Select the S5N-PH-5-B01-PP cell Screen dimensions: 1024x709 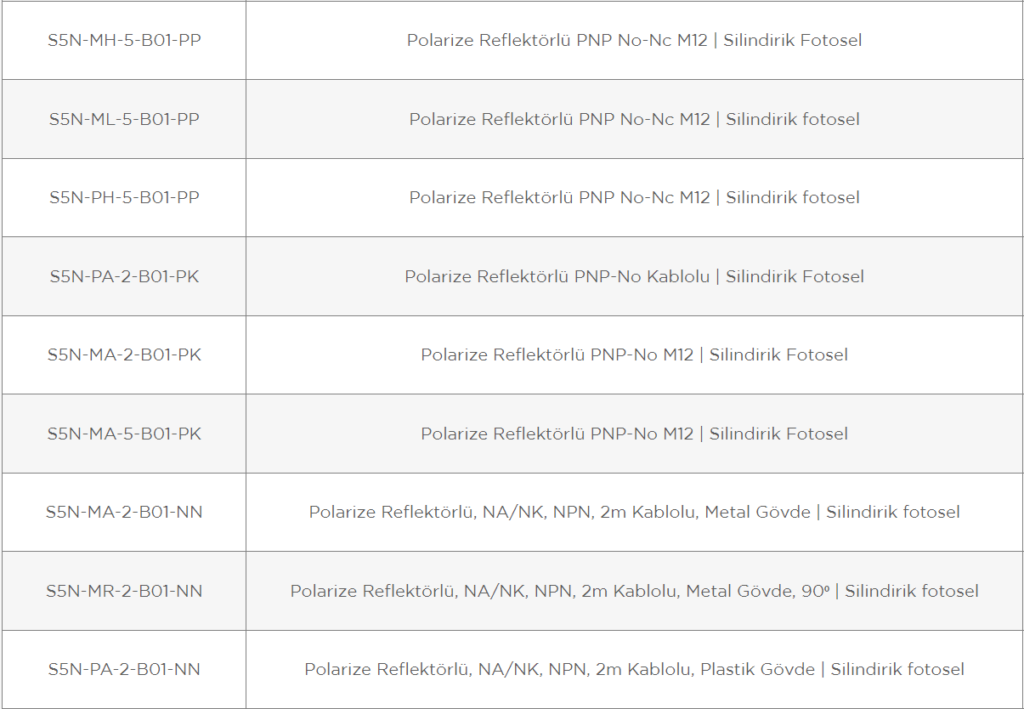point(124,198)
